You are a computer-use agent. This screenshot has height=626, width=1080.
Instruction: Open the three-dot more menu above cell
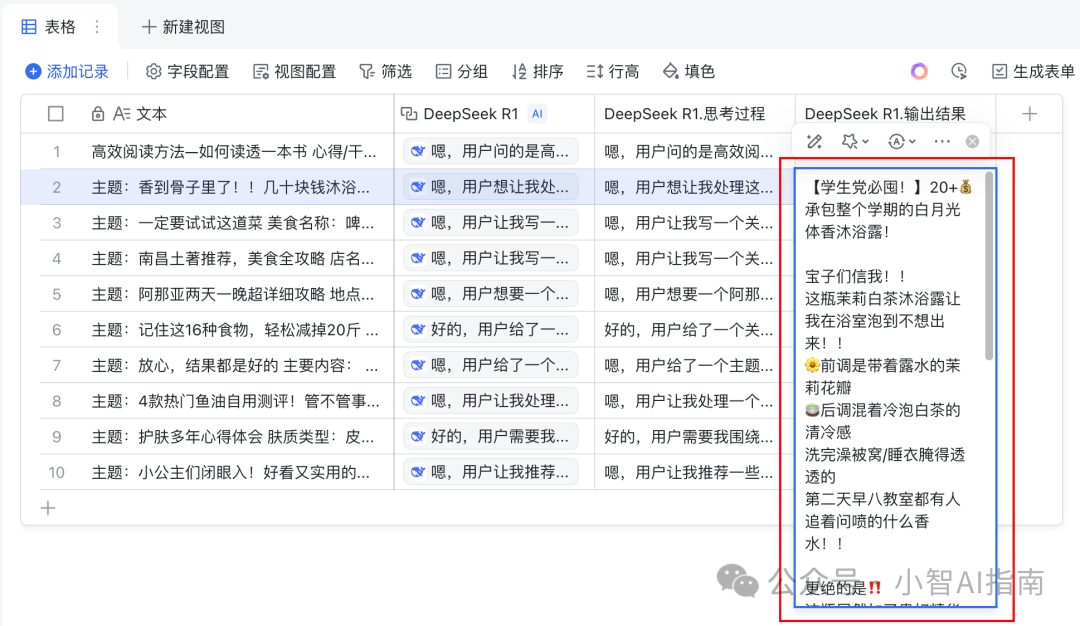[941, 142]
